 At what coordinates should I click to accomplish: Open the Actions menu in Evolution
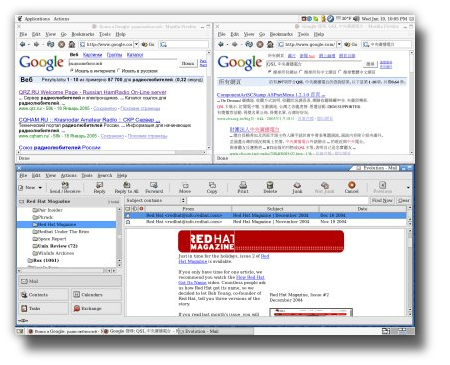[x=68, y=175]
